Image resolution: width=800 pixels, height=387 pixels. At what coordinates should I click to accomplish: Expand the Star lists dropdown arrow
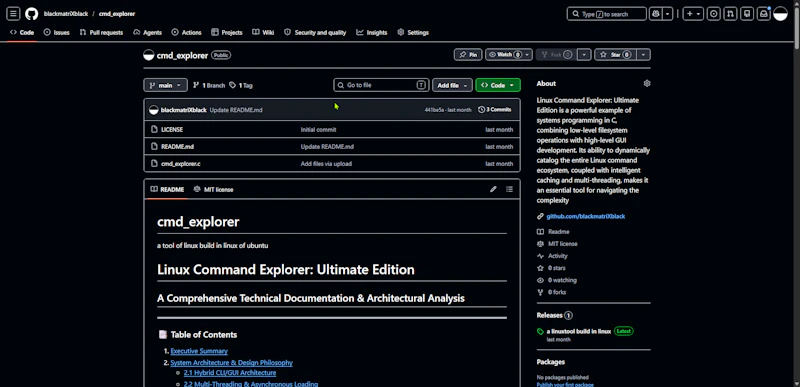click(644, 55)
